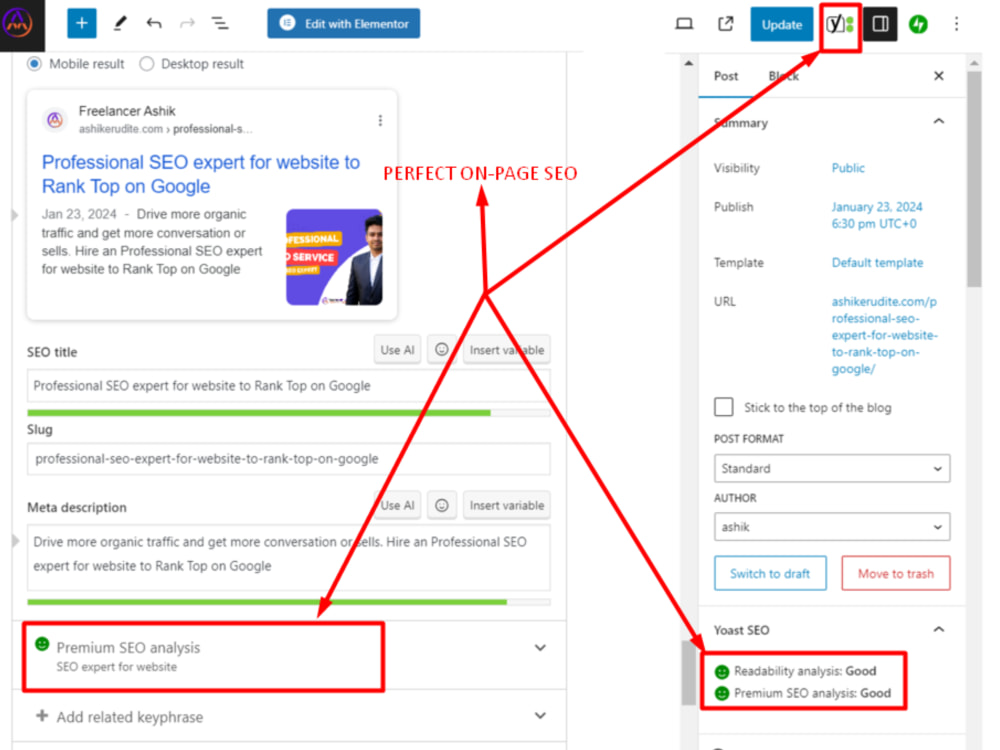The image size is (1000, 750).
Task: Open the document overview list icon
Action: click(x=220, y=24)
